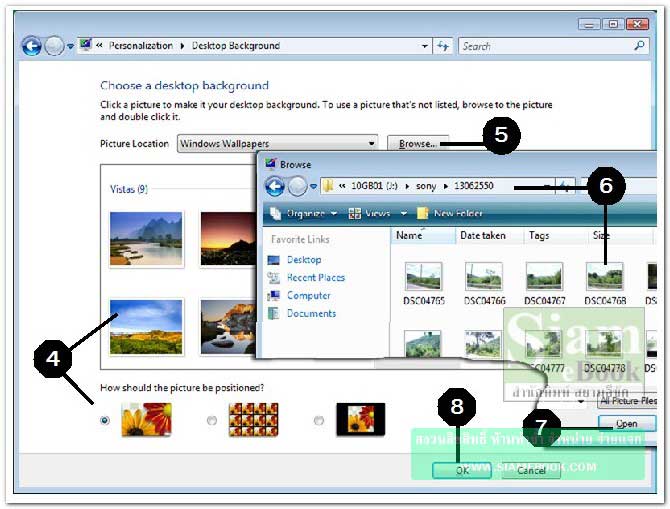Select 10GB01 drive breadcrumb

pyautogui.click(x=374, y=186)
